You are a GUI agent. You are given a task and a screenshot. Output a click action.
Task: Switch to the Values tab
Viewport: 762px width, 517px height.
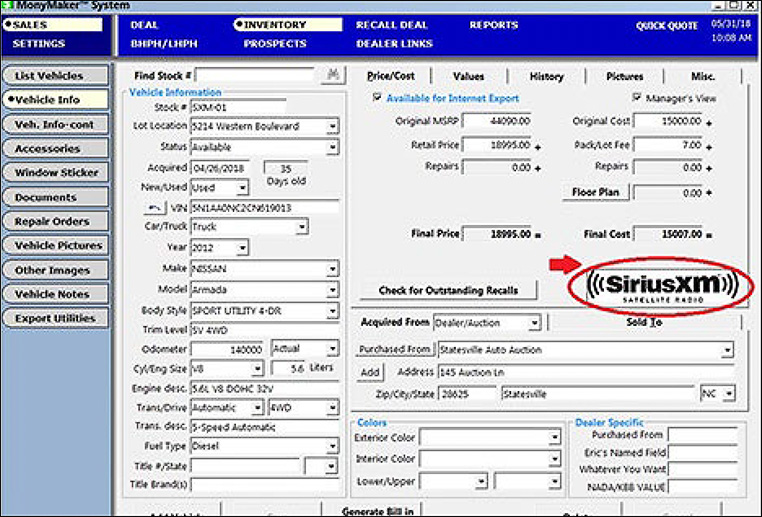tap(468, 76)
